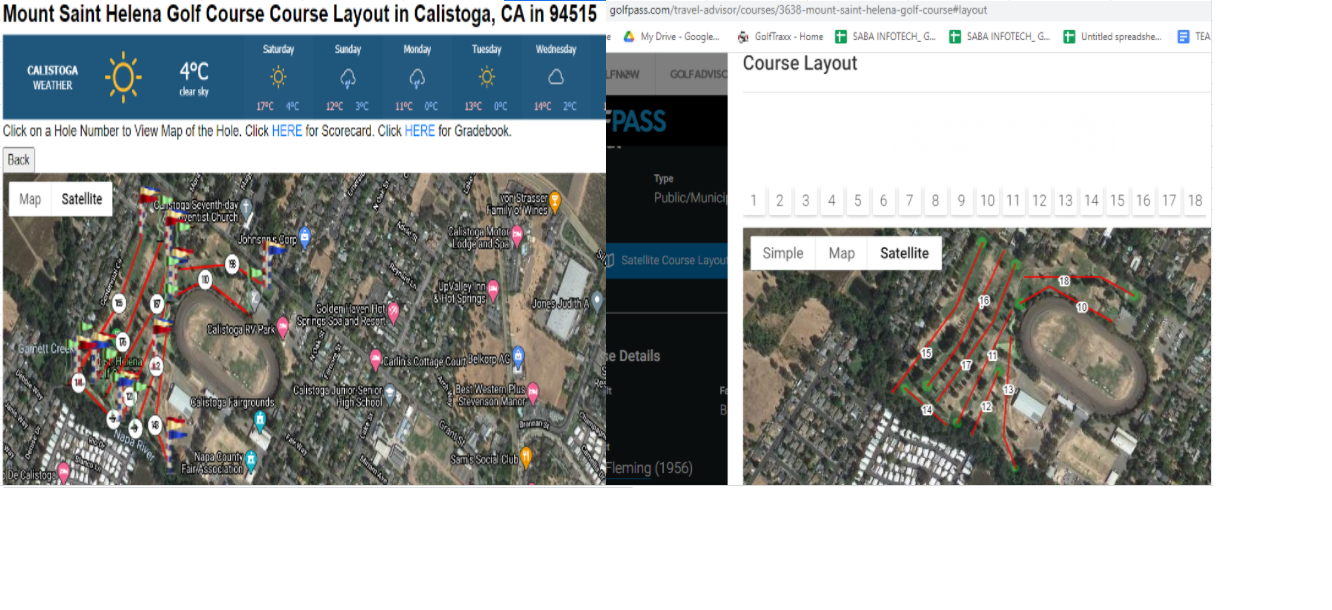Select hole 12 button in Course Layout
The height and width of the screenshot is (610, 1332).
click(1039, 201)
